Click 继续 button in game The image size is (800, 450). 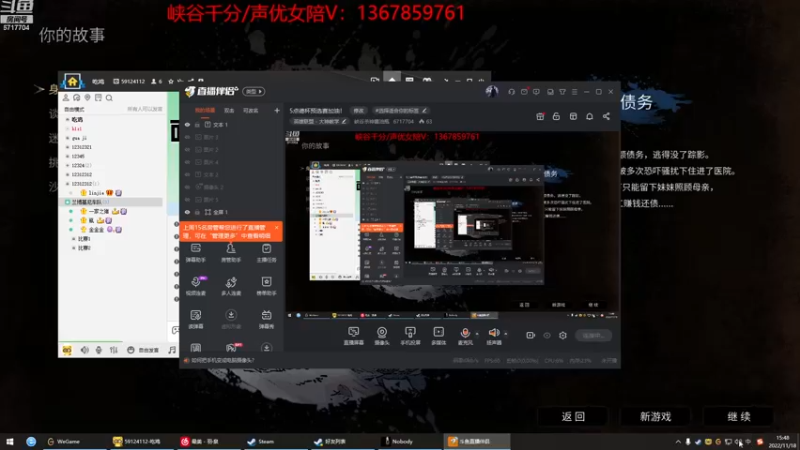pyautogui.click(x=739, y=416)
